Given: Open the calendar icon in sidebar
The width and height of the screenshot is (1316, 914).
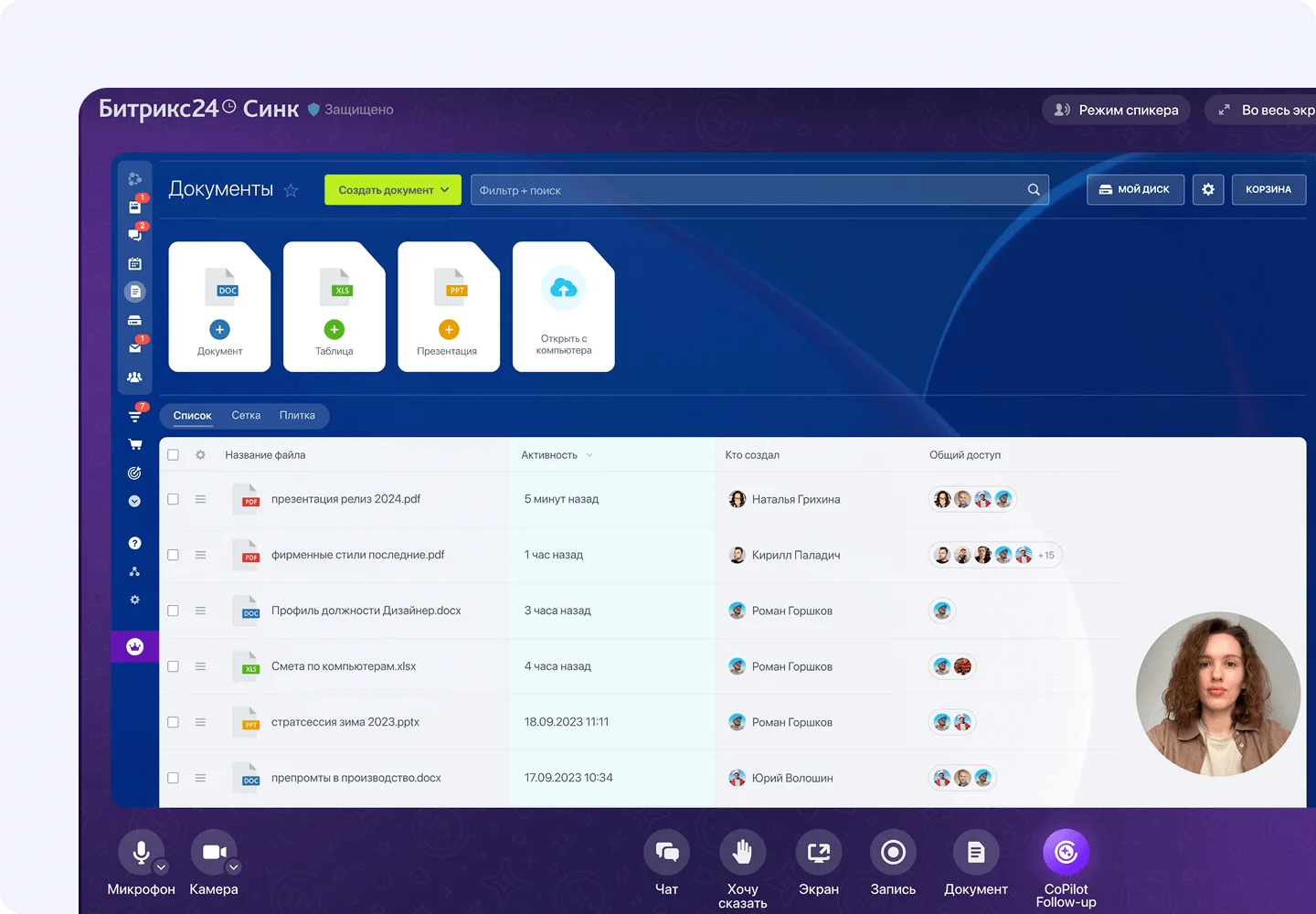Looking at the screenshot, I should [x=135, y=264].
